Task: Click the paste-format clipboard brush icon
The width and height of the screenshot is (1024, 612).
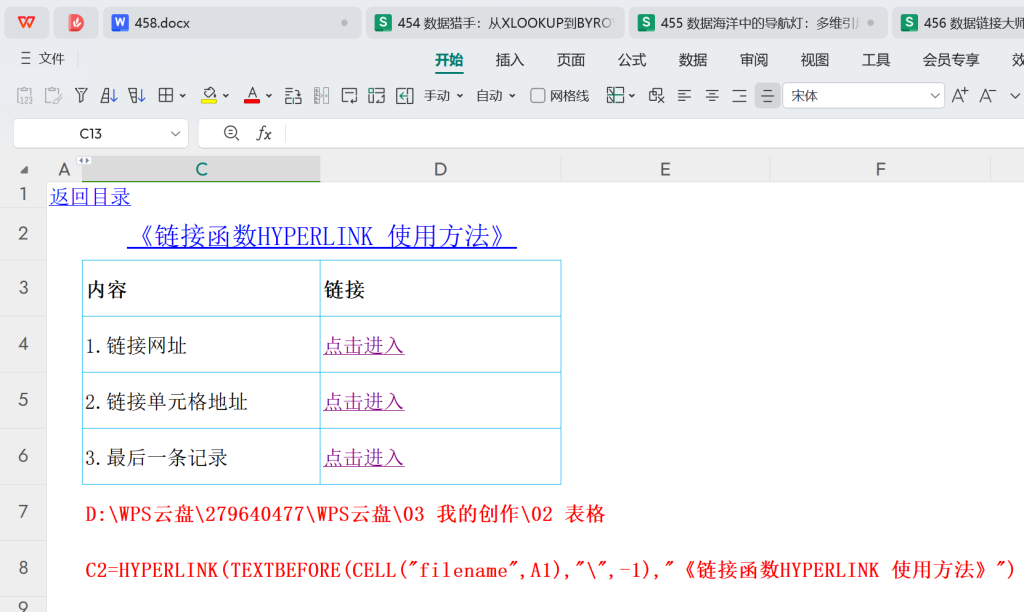Action: (53, 96)
